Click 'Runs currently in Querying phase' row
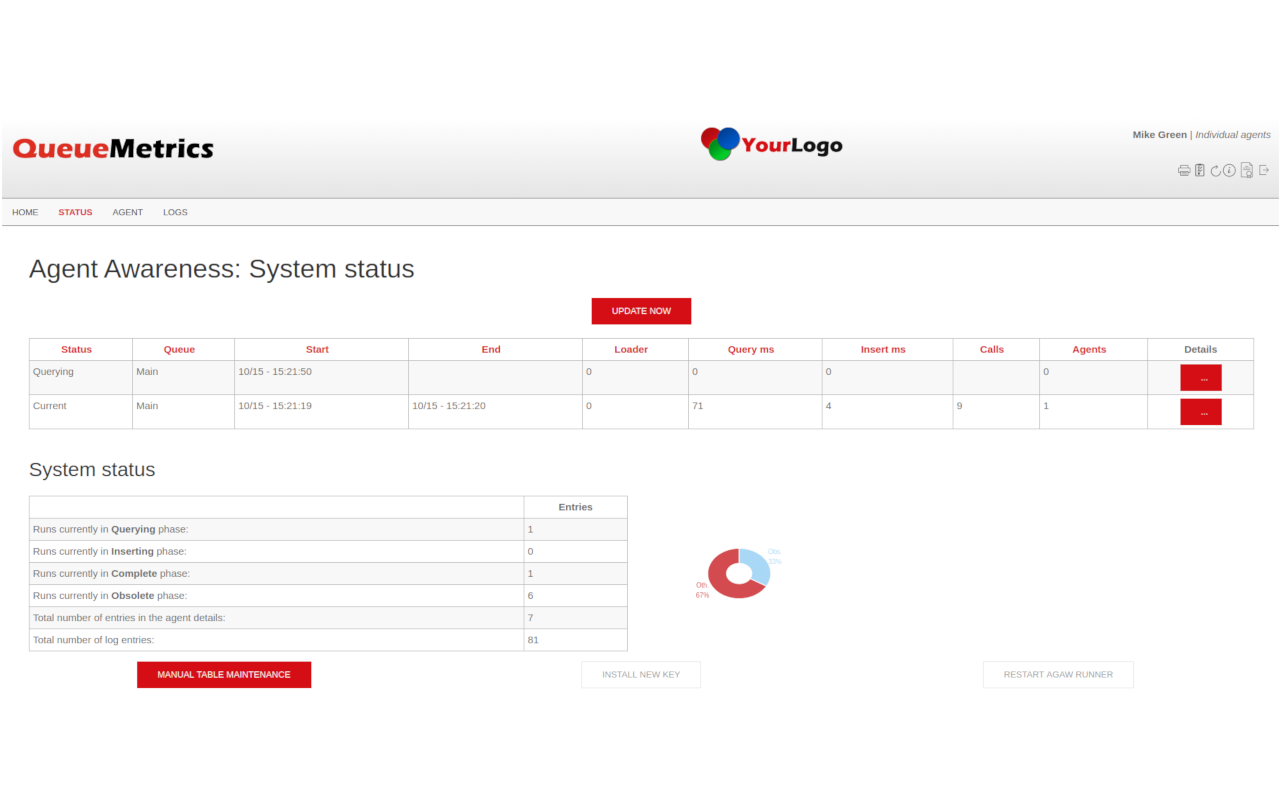The height and width of the screenshot is (800, 1280). [x=328, y=529]
